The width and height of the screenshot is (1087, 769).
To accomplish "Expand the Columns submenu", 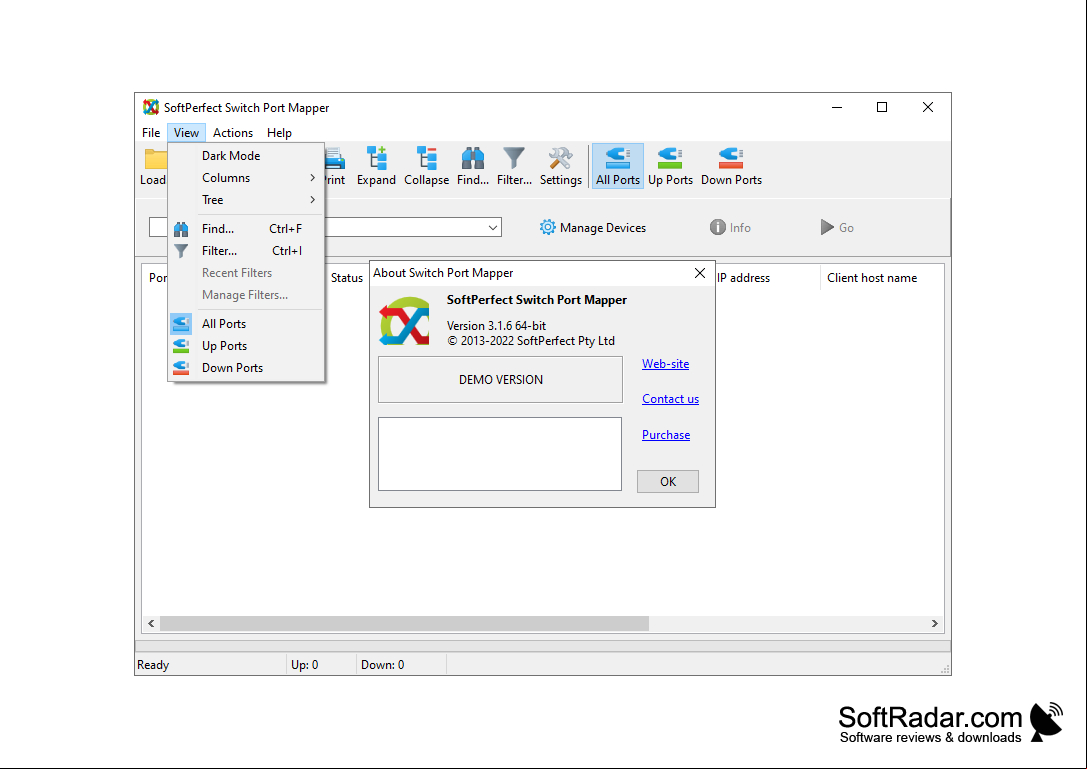I will pos(246,178).
